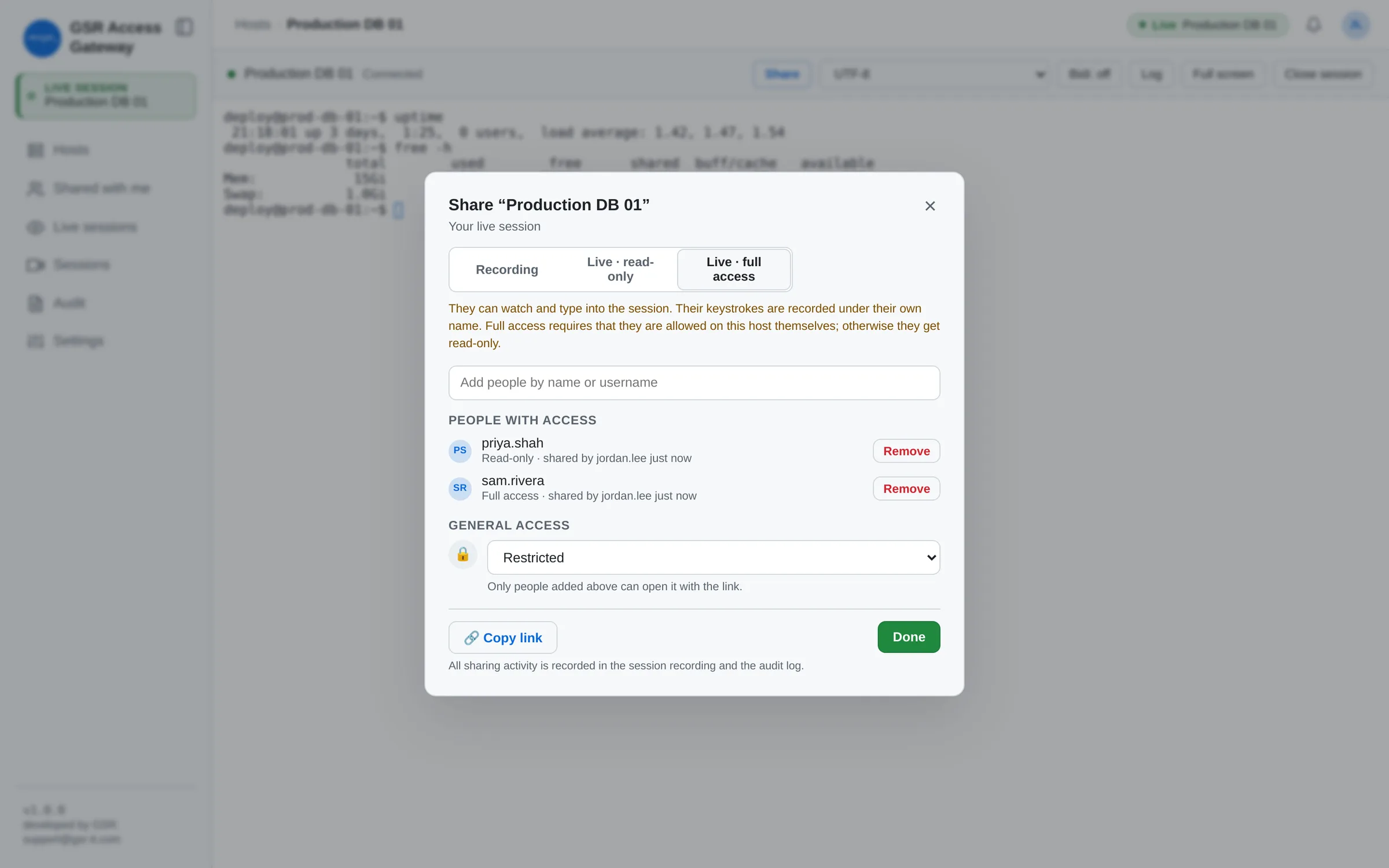Click the PS avatar for priya.shah

pyautogui.click(x=460, y=451)
